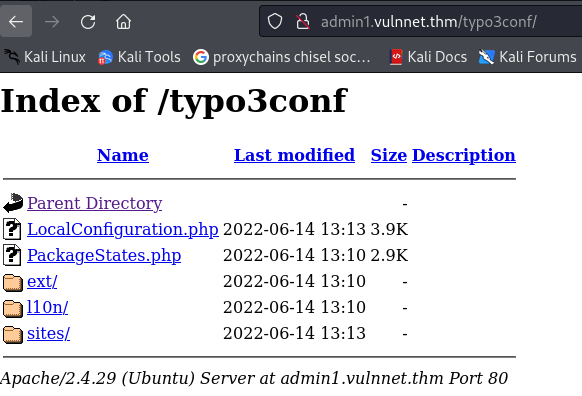Click the Kali Docs bookmark favicon
The image size is (582, 396).
(396, 57)
